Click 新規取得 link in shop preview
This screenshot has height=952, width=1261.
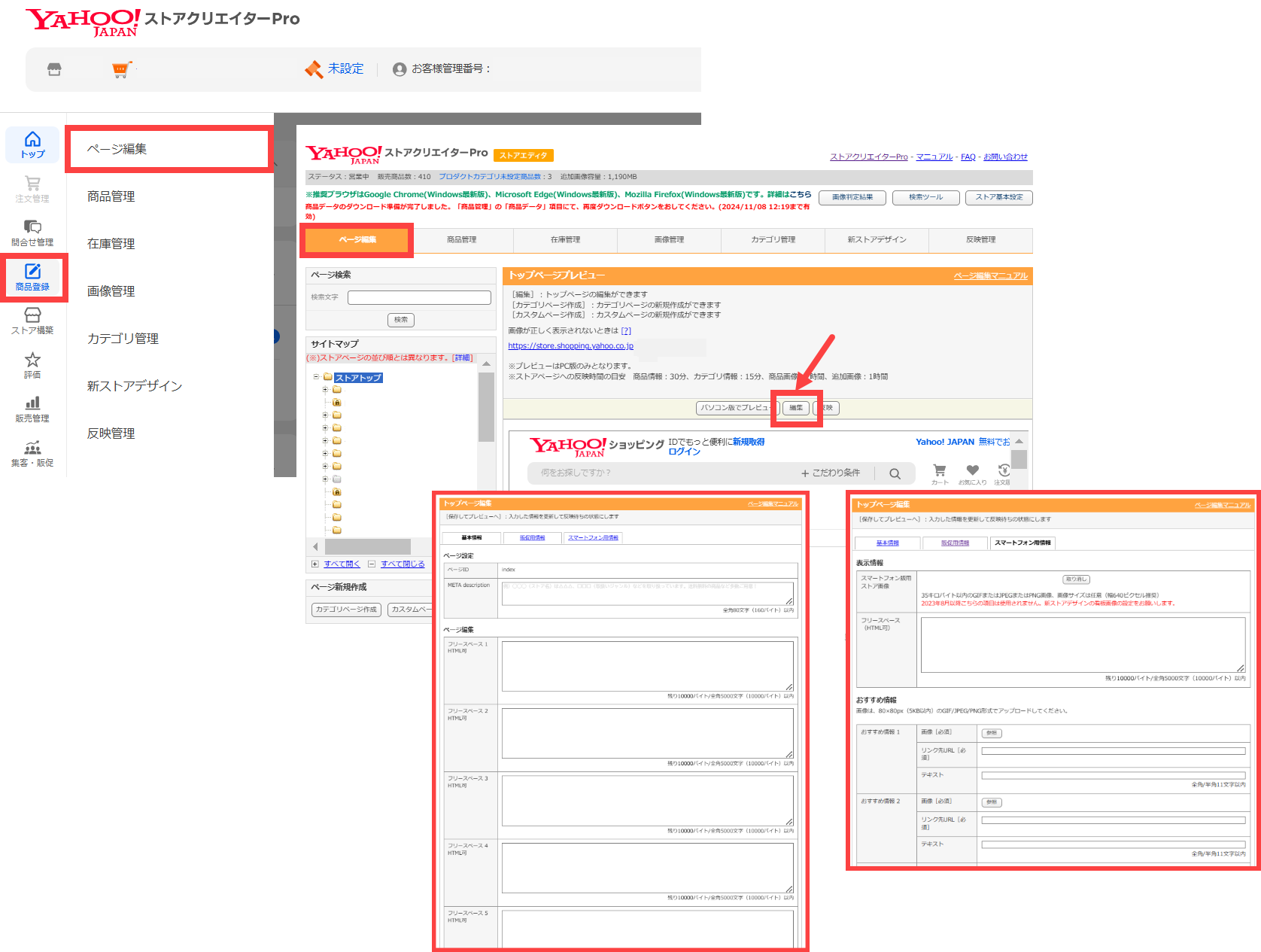pyautogui.click(x=749, y=442)
